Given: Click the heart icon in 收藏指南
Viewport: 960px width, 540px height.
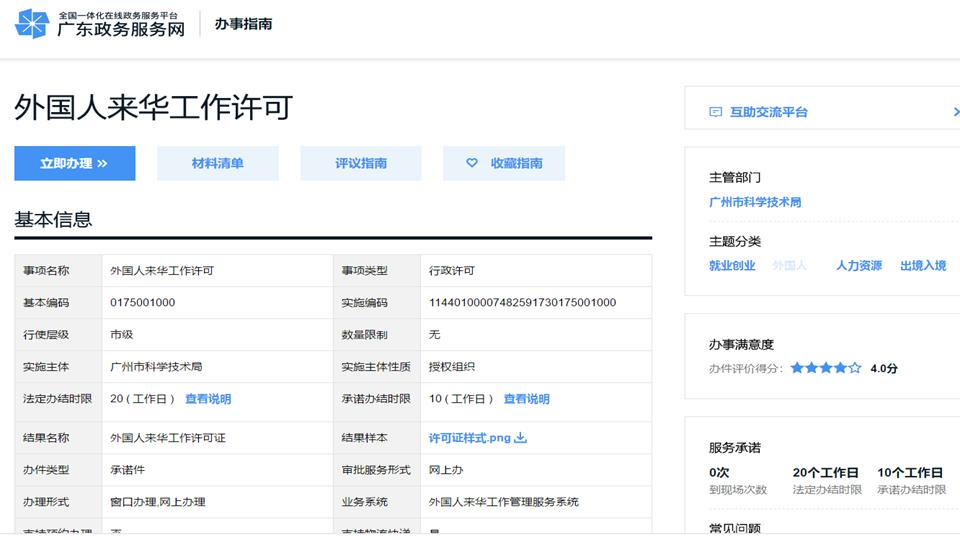Looking at the screenshot, I should [472, 163].
